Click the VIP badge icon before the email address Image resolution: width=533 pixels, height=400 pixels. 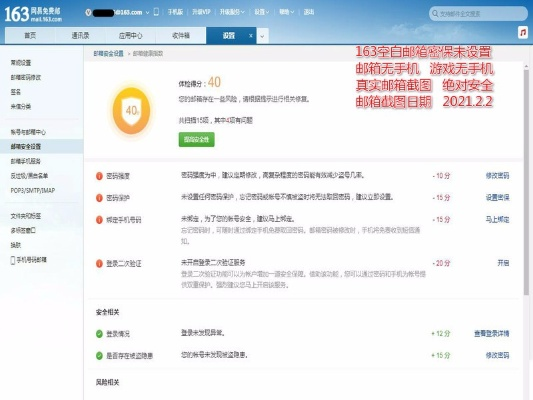click(x=88, y=13)
